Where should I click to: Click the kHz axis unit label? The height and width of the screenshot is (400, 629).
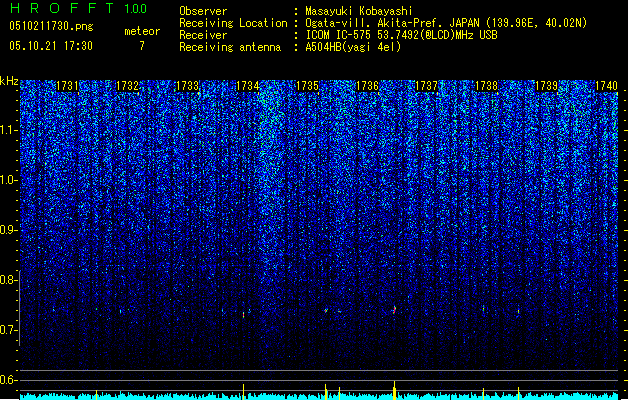[9, 81]
